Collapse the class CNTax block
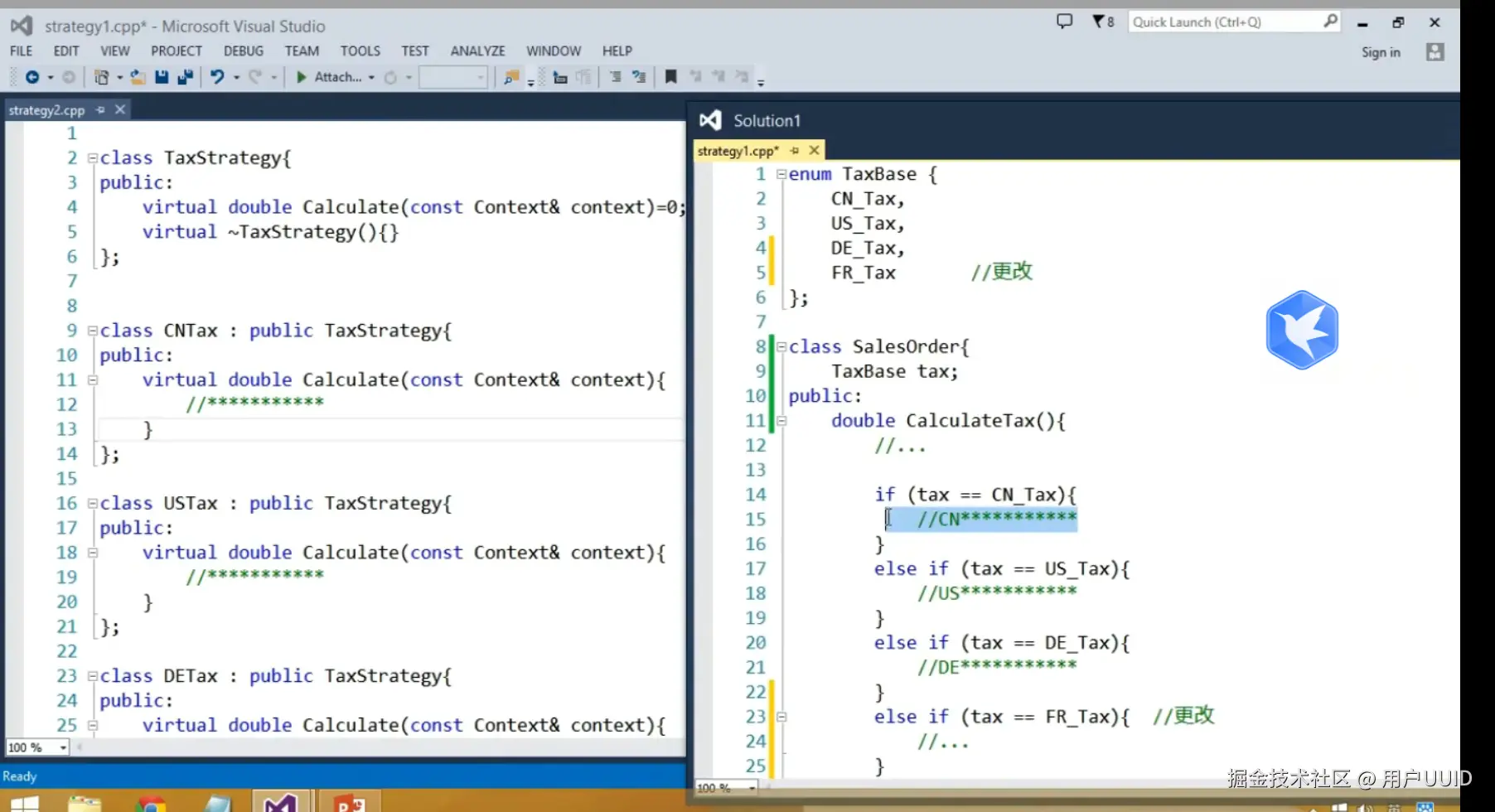 [93, 331]
